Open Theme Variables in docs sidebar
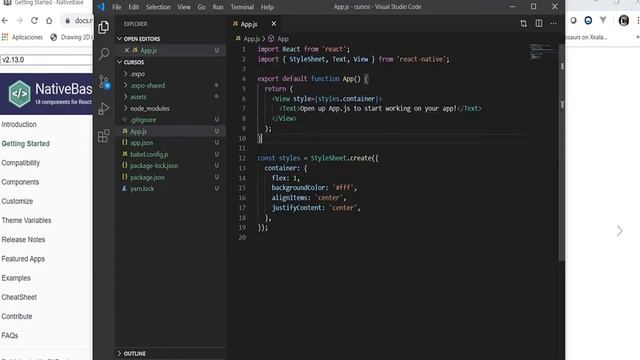 coord(26,220)
